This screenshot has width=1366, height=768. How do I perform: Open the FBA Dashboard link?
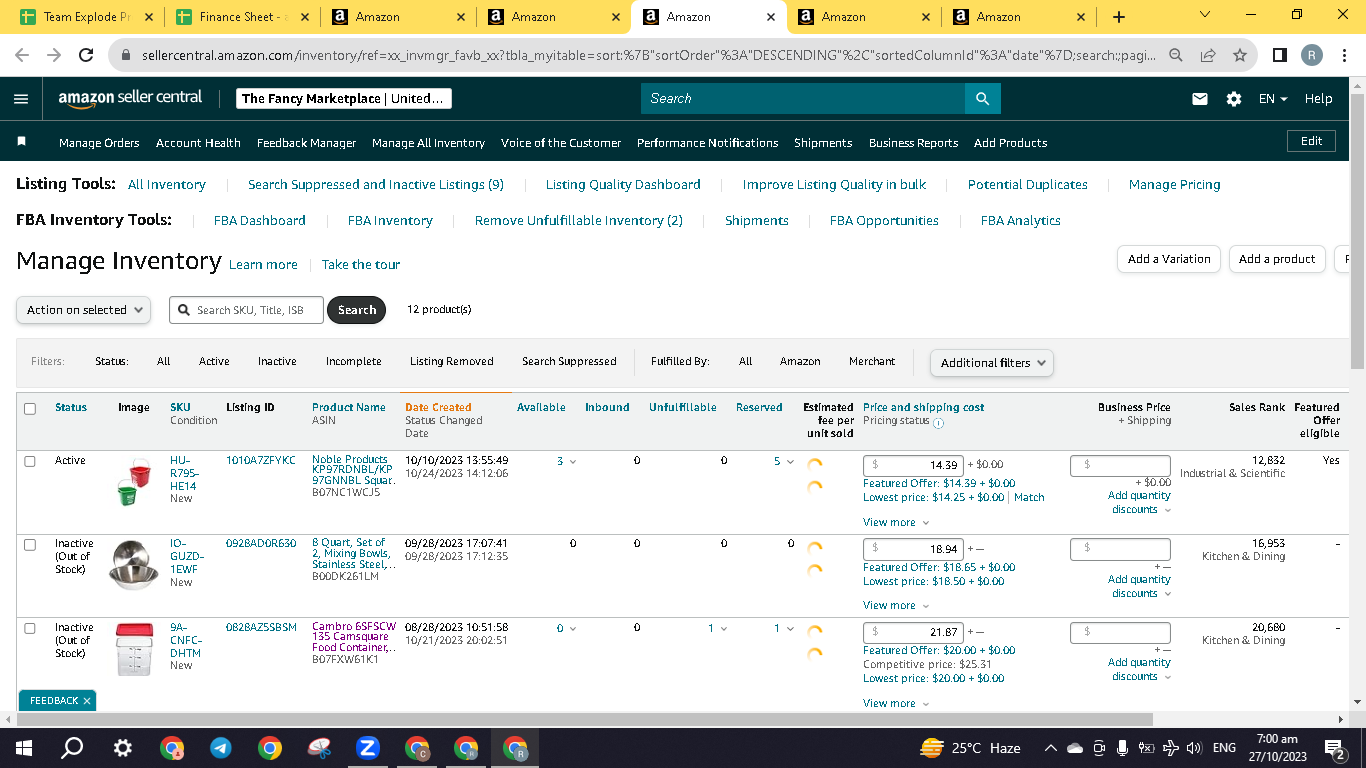(x=259, y=220)
